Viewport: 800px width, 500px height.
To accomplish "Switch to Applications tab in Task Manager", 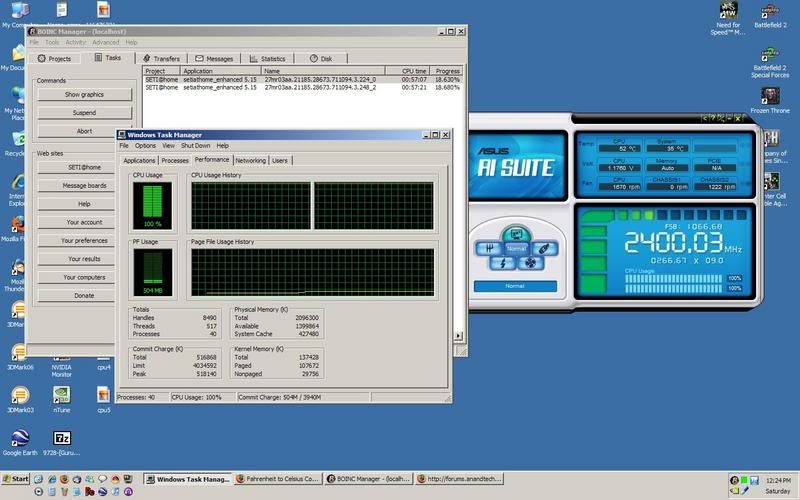I will 139,161.
